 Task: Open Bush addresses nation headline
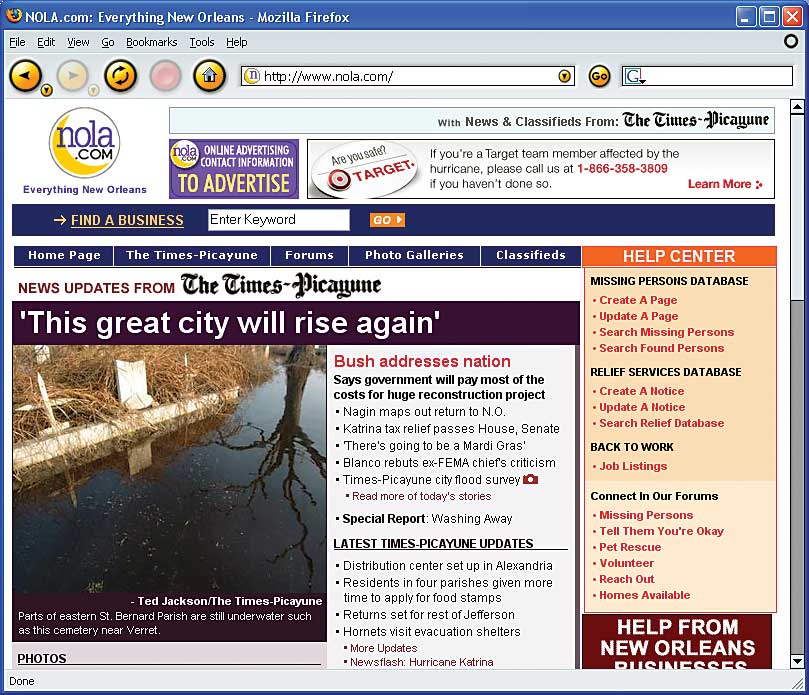pos(422,361)
